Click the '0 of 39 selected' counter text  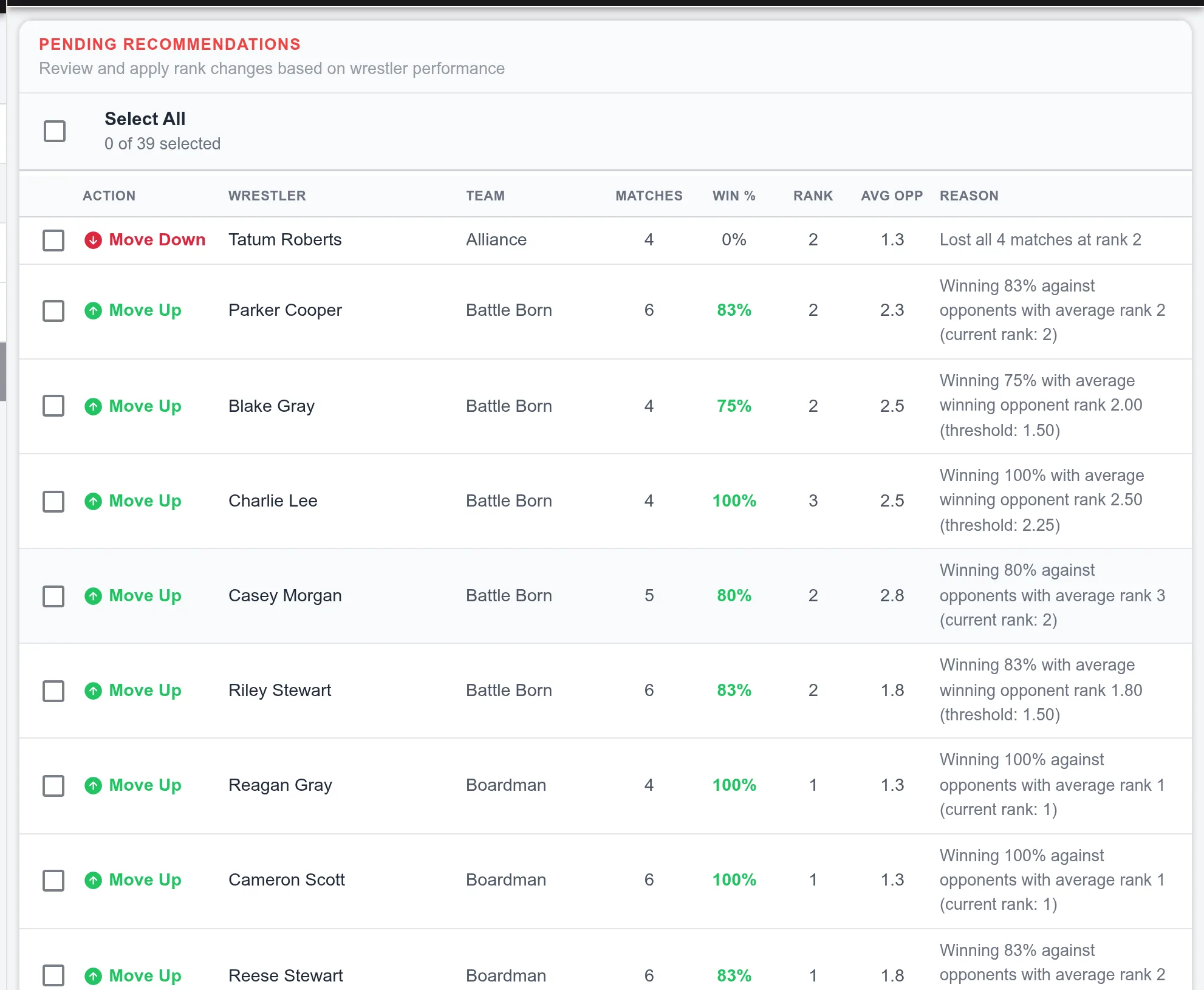[162, 144]
